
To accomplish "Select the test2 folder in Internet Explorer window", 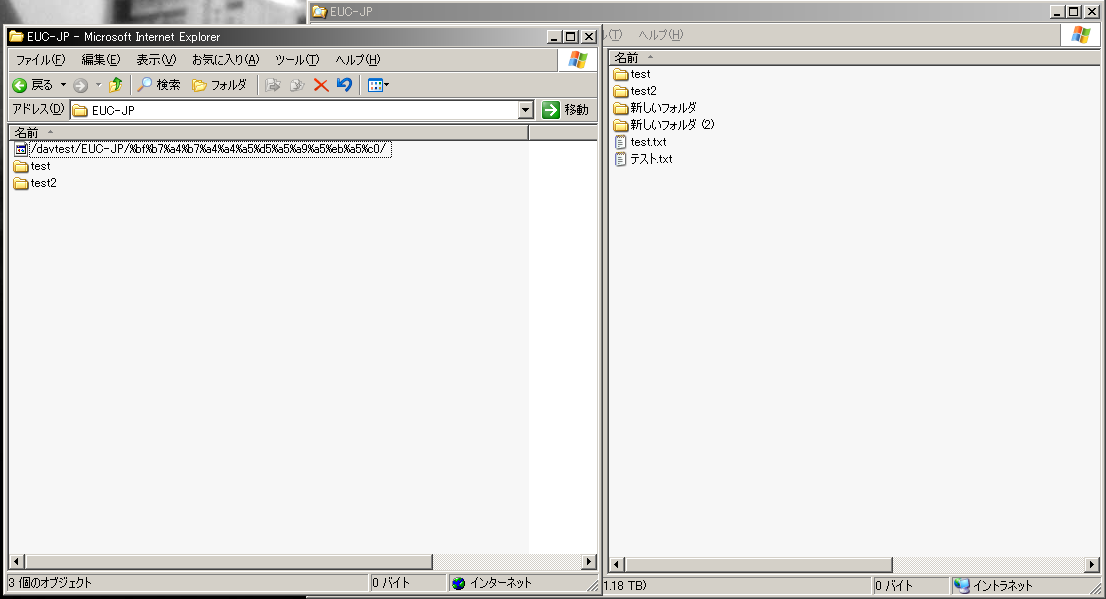I will coord(35,183).
